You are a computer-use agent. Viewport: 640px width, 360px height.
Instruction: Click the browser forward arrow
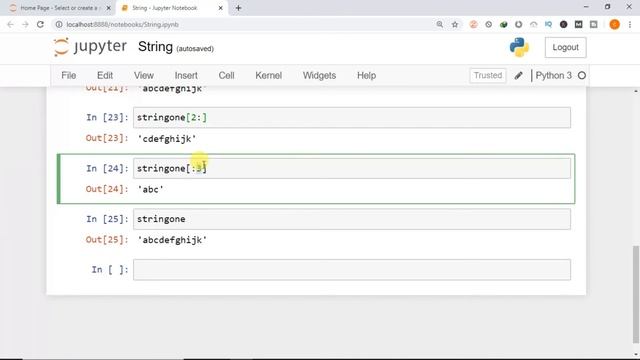coord(25,24)
